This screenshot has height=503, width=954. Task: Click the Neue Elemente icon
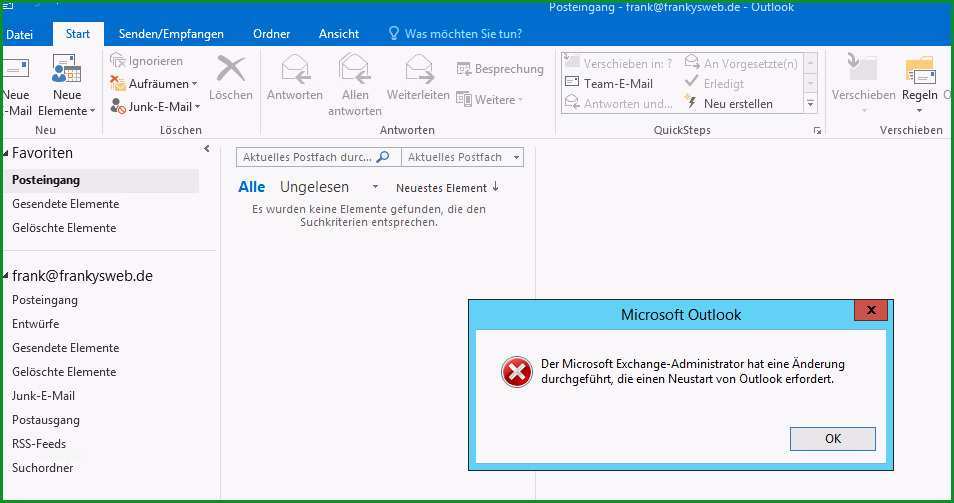(x=66, y=69)
